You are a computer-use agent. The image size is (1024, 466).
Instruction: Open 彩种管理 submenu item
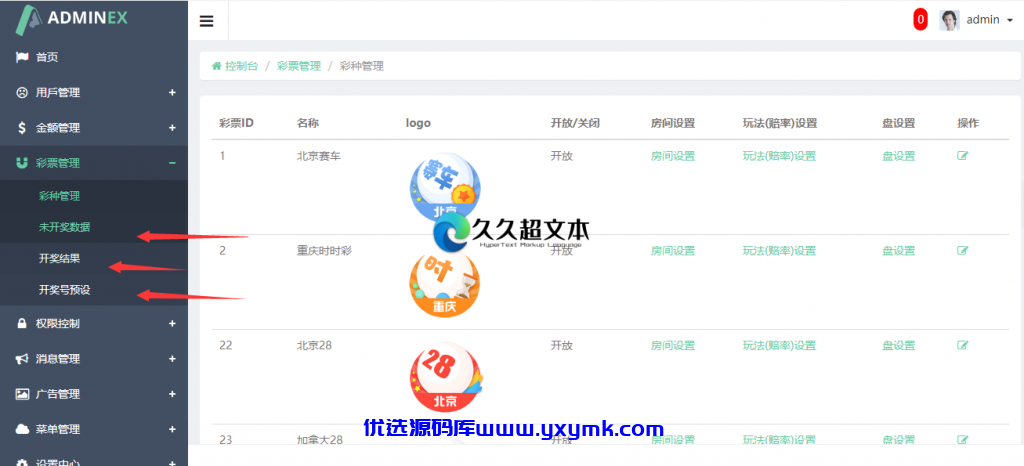(59, 196)
